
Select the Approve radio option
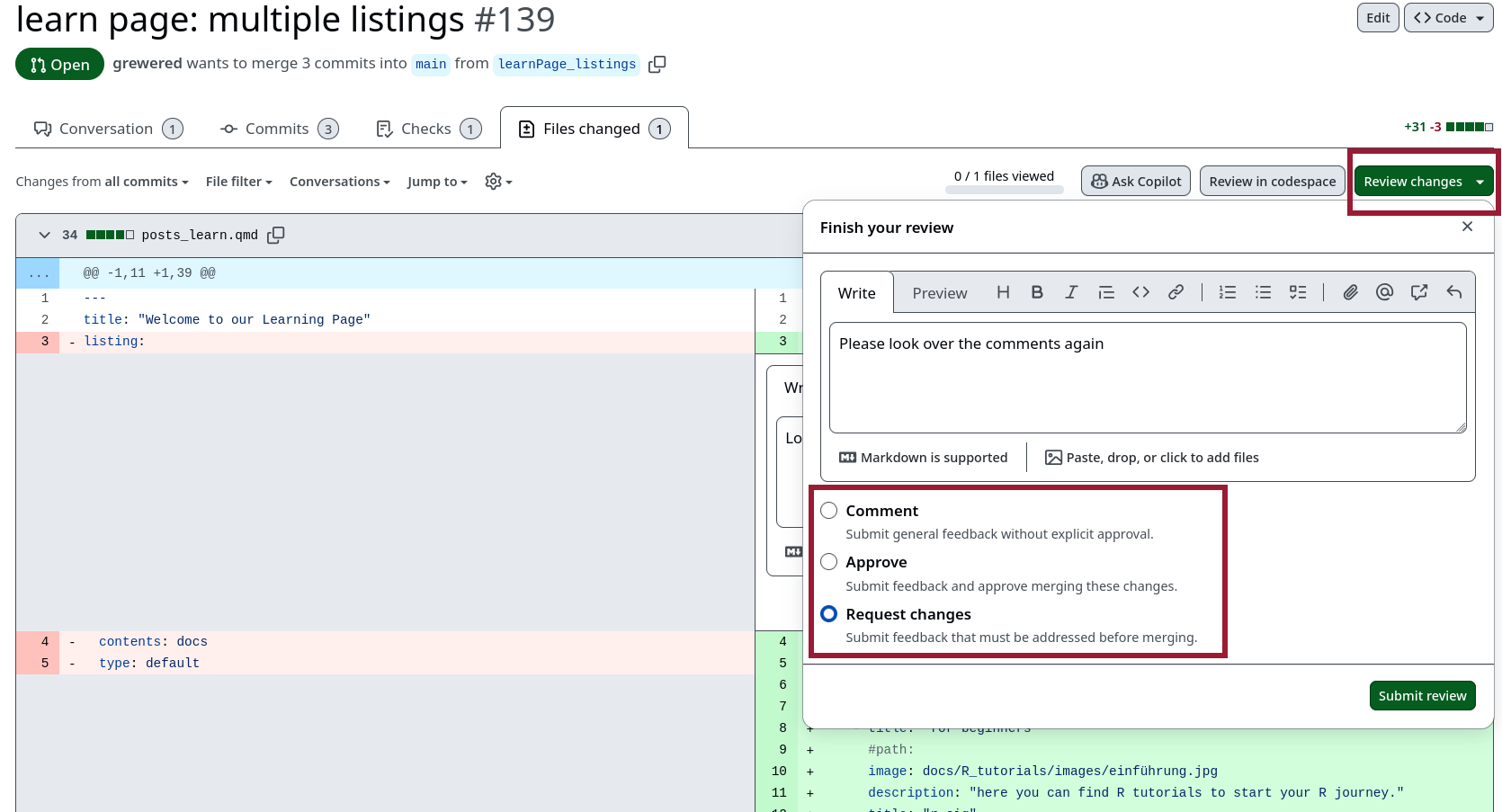[x=829, y=562]
